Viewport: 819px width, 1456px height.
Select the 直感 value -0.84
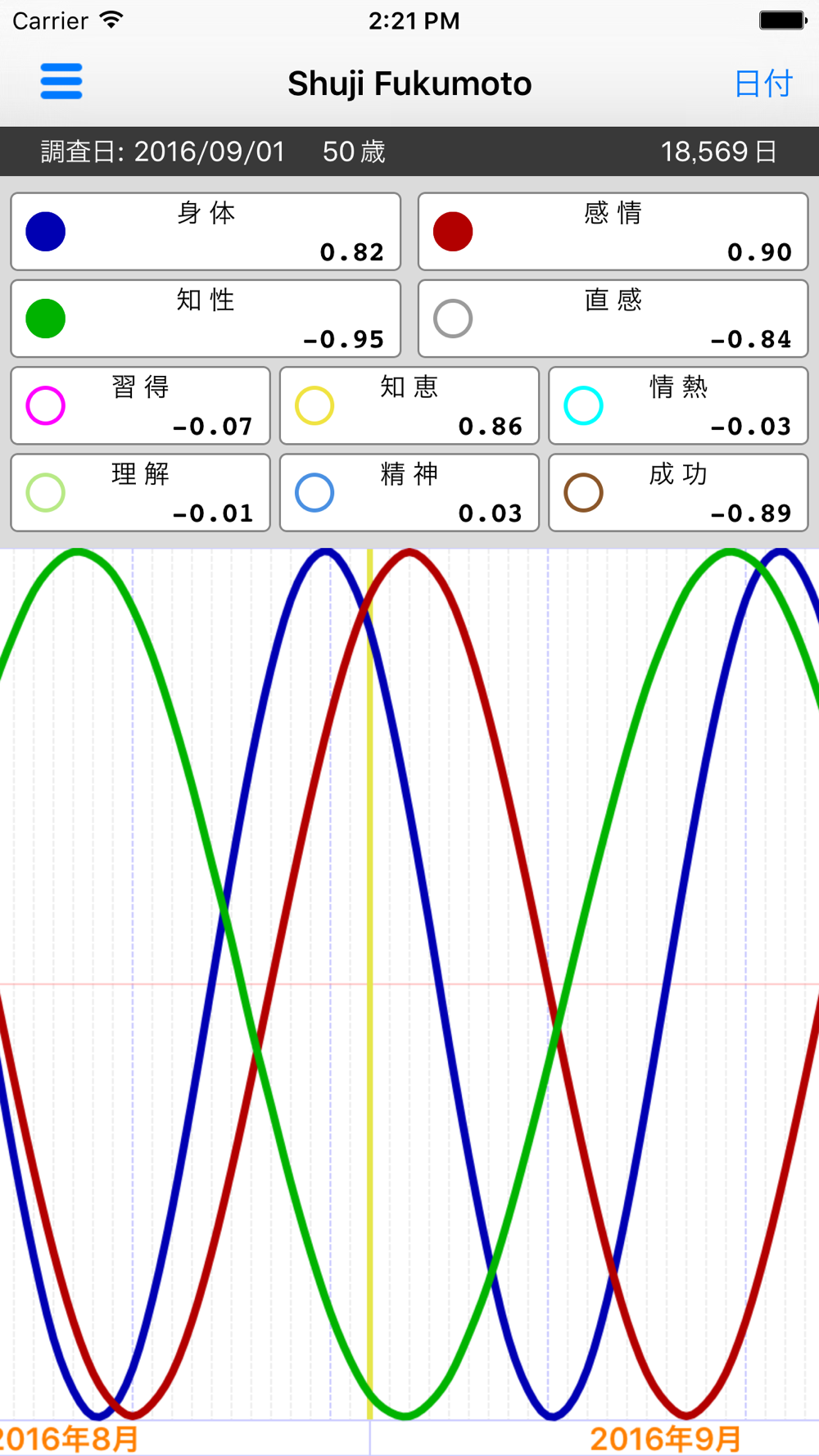pos(750,339)
